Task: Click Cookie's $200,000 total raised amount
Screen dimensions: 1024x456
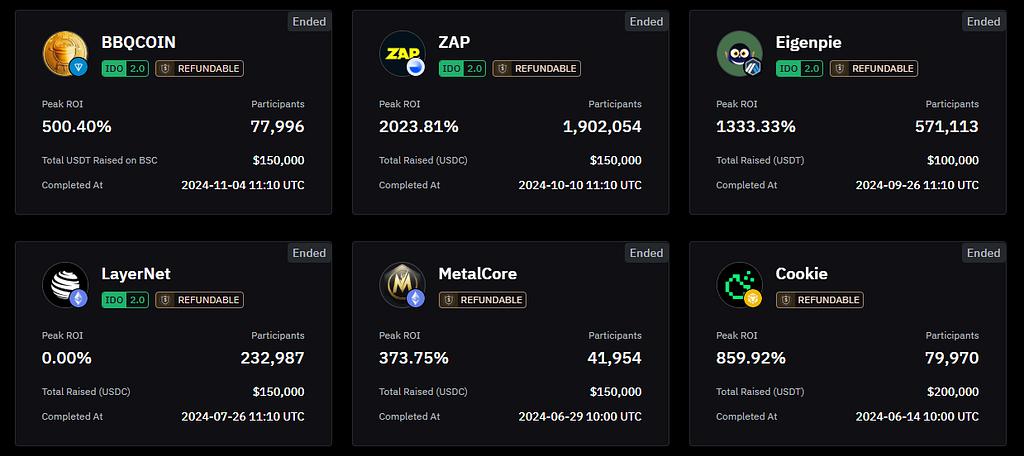Action: 951,392
